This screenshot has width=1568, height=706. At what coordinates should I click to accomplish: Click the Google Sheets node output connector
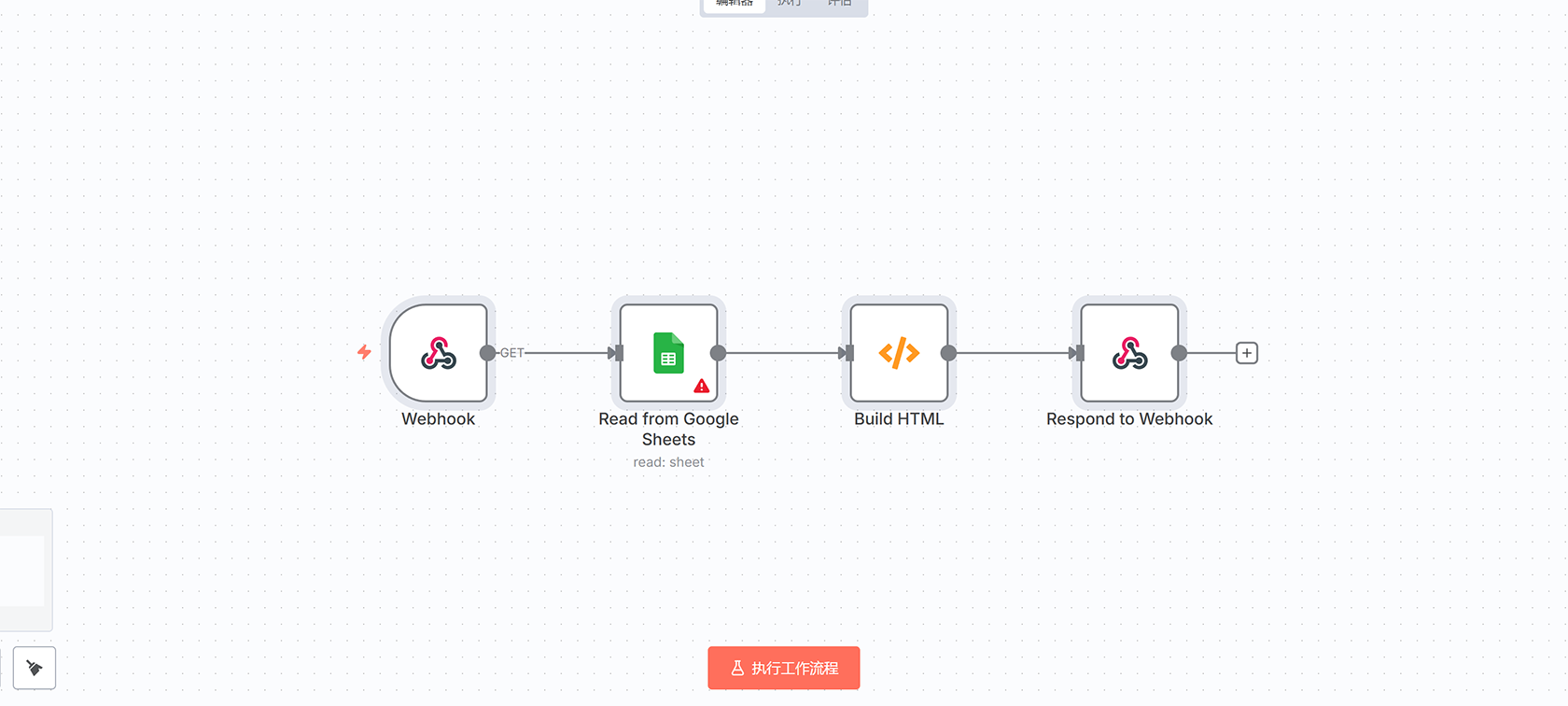click(x=718, y=353)
